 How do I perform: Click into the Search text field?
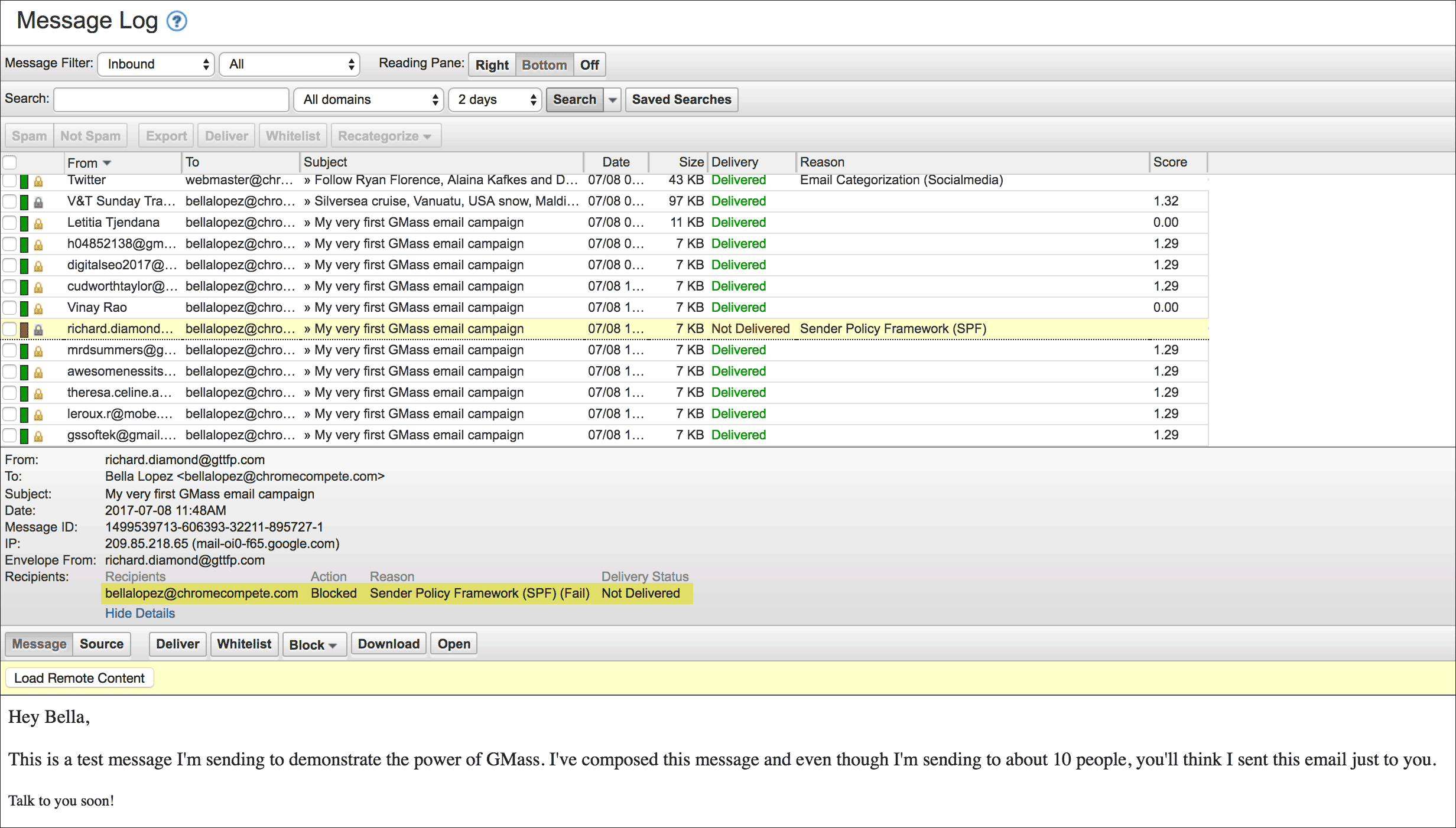tap(171, 99)
